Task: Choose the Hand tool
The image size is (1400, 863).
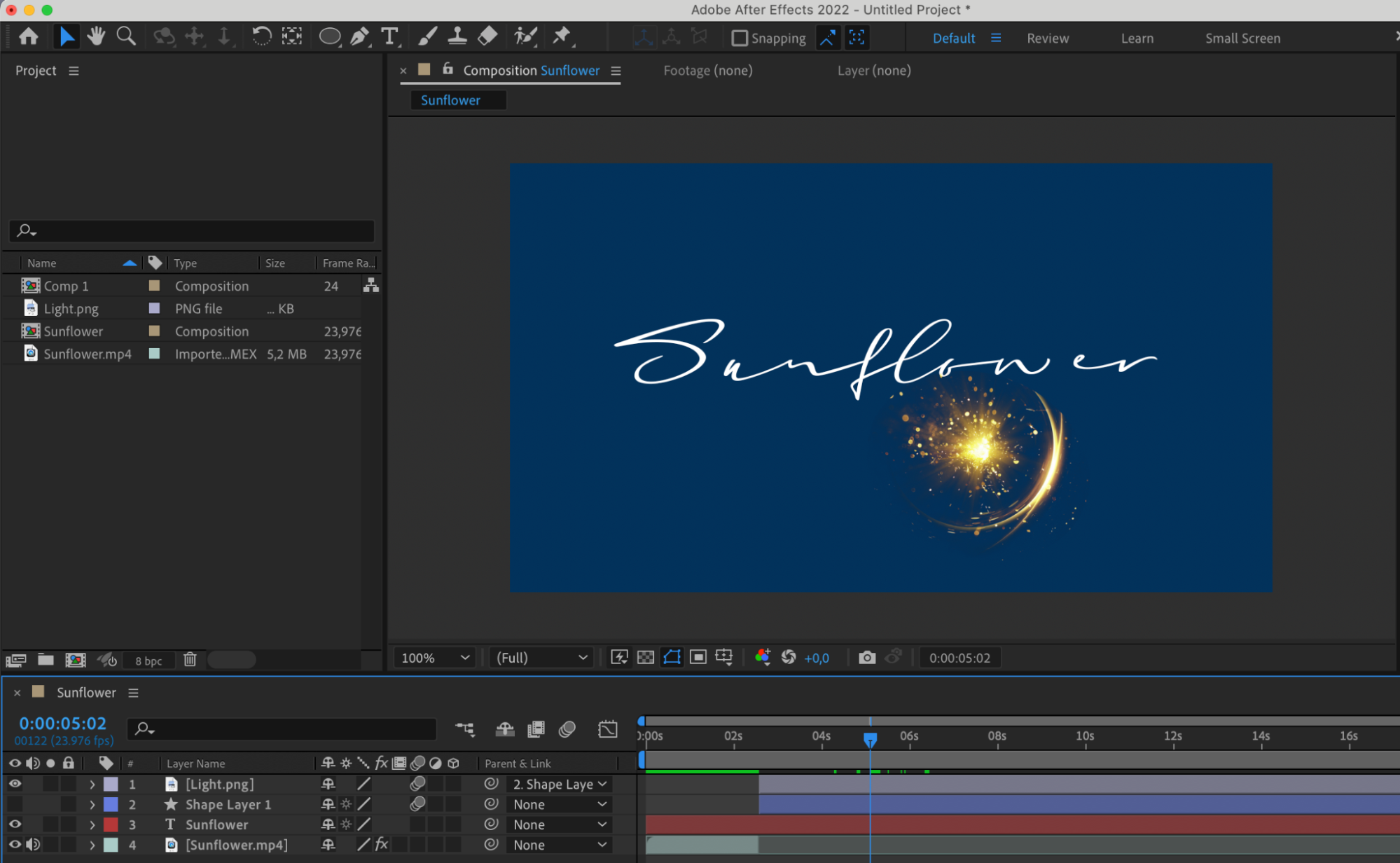Action: pos(96,36)
